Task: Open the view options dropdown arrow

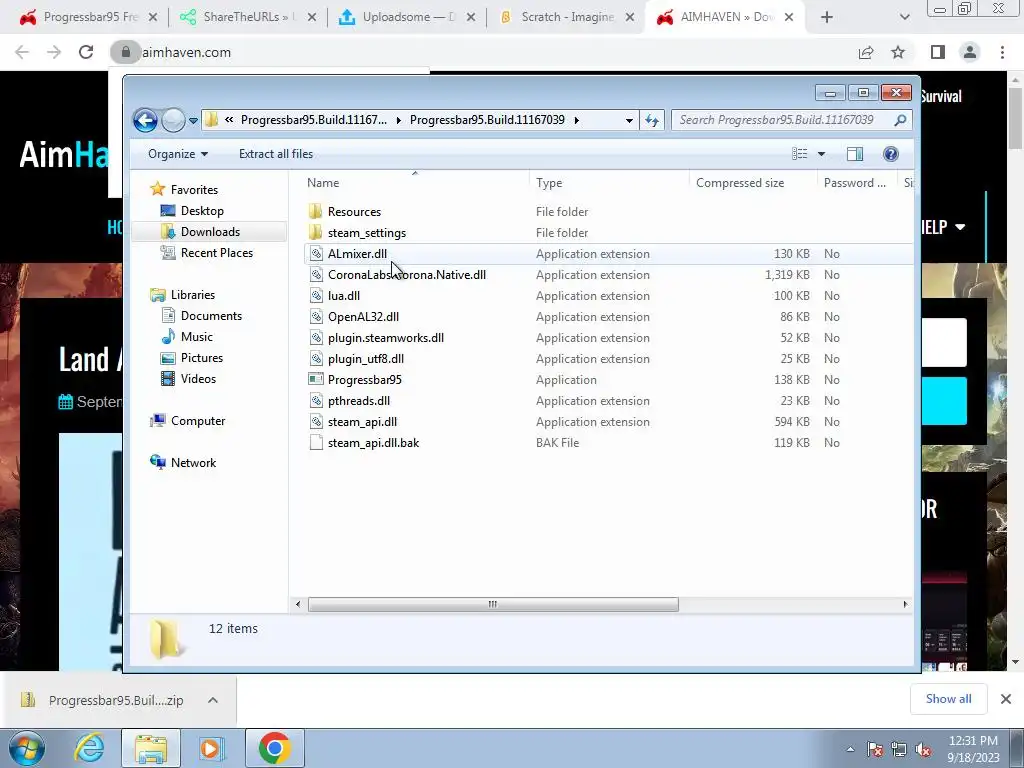Action: [822, 154]
